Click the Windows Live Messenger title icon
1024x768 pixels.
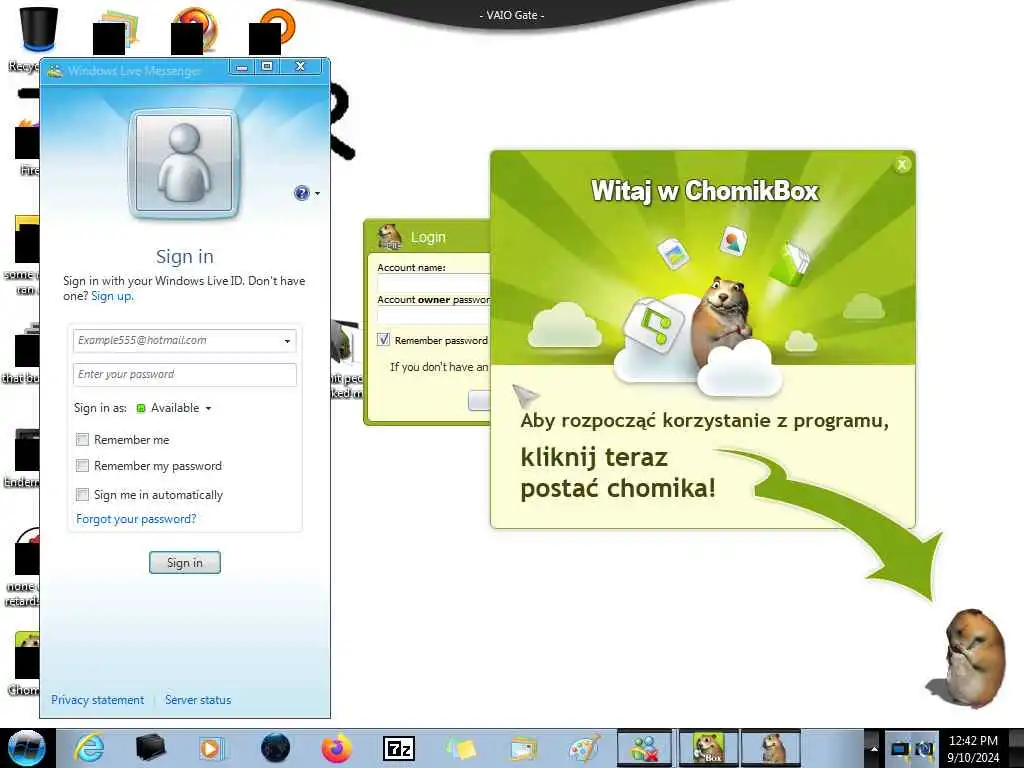[55, 71]
